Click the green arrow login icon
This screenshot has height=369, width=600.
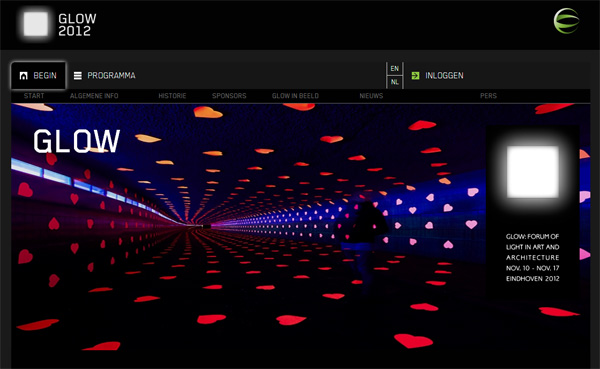[x=415, y=76]
